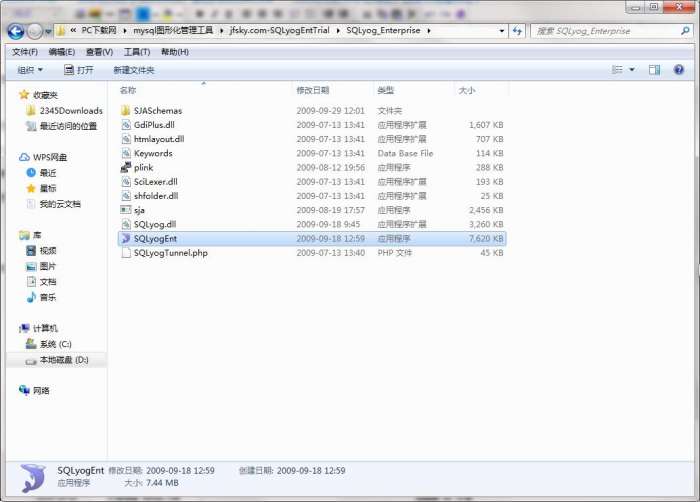Viewport: 700px width, 502px height.
Task: Click the refresh button beside address bar
Action: (x=517, y=31)
